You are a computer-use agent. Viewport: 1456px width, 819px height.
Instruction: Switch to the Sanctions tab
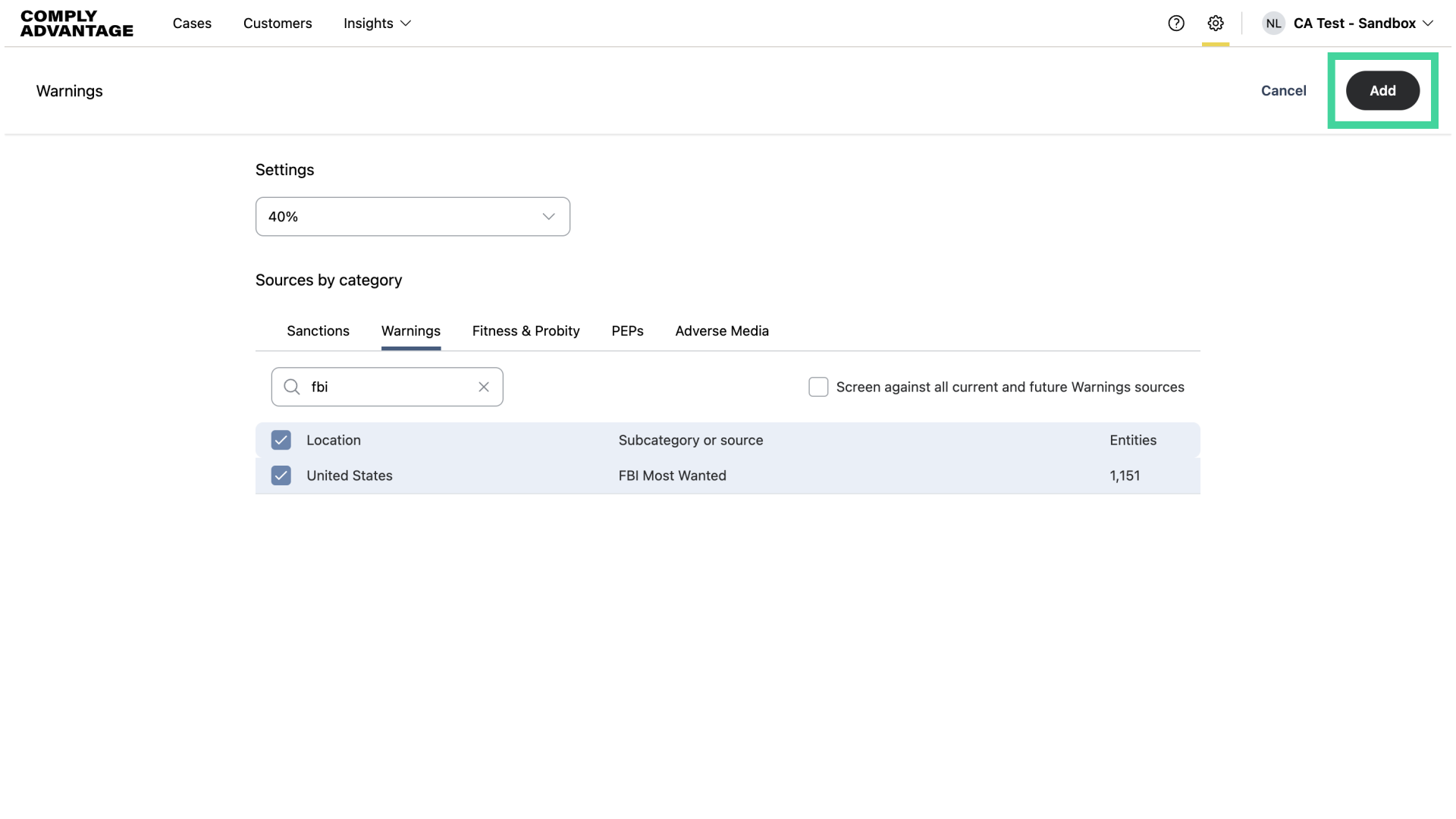coord(318,331)
